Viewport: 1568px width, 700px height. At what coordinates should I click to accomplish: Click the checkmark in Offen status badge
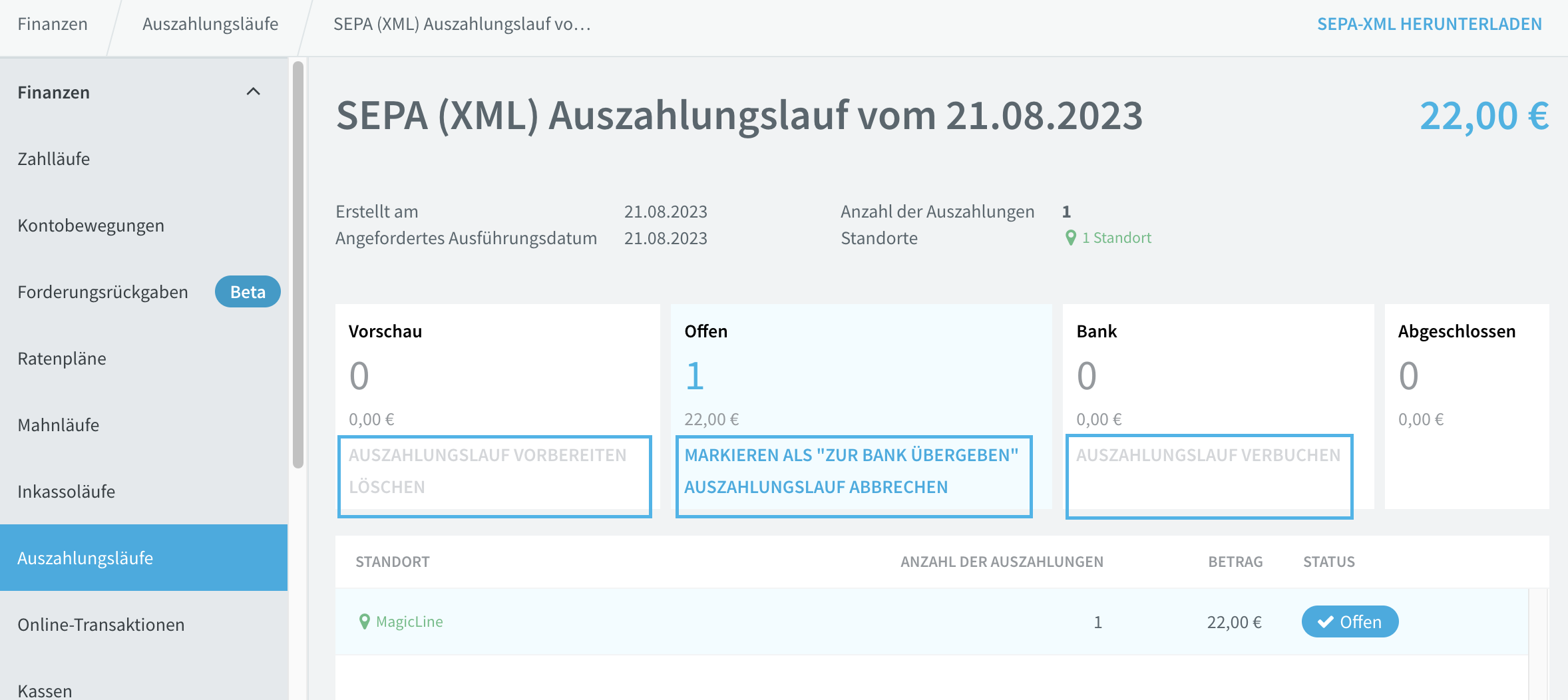click(x=1325, y=622)
